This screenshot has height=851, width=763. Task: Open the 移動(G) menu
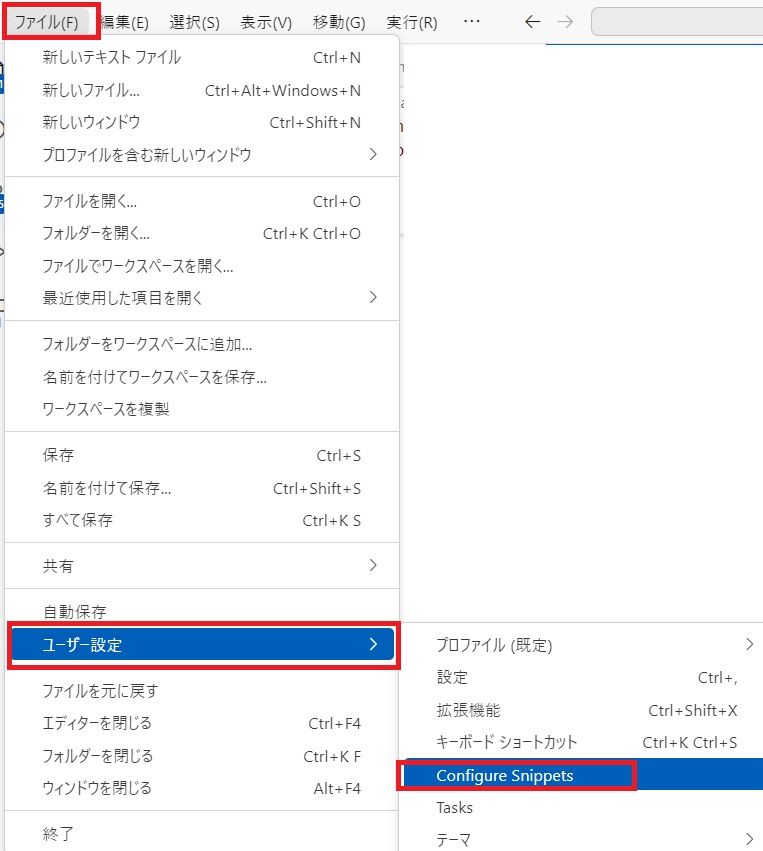(339, 22)
